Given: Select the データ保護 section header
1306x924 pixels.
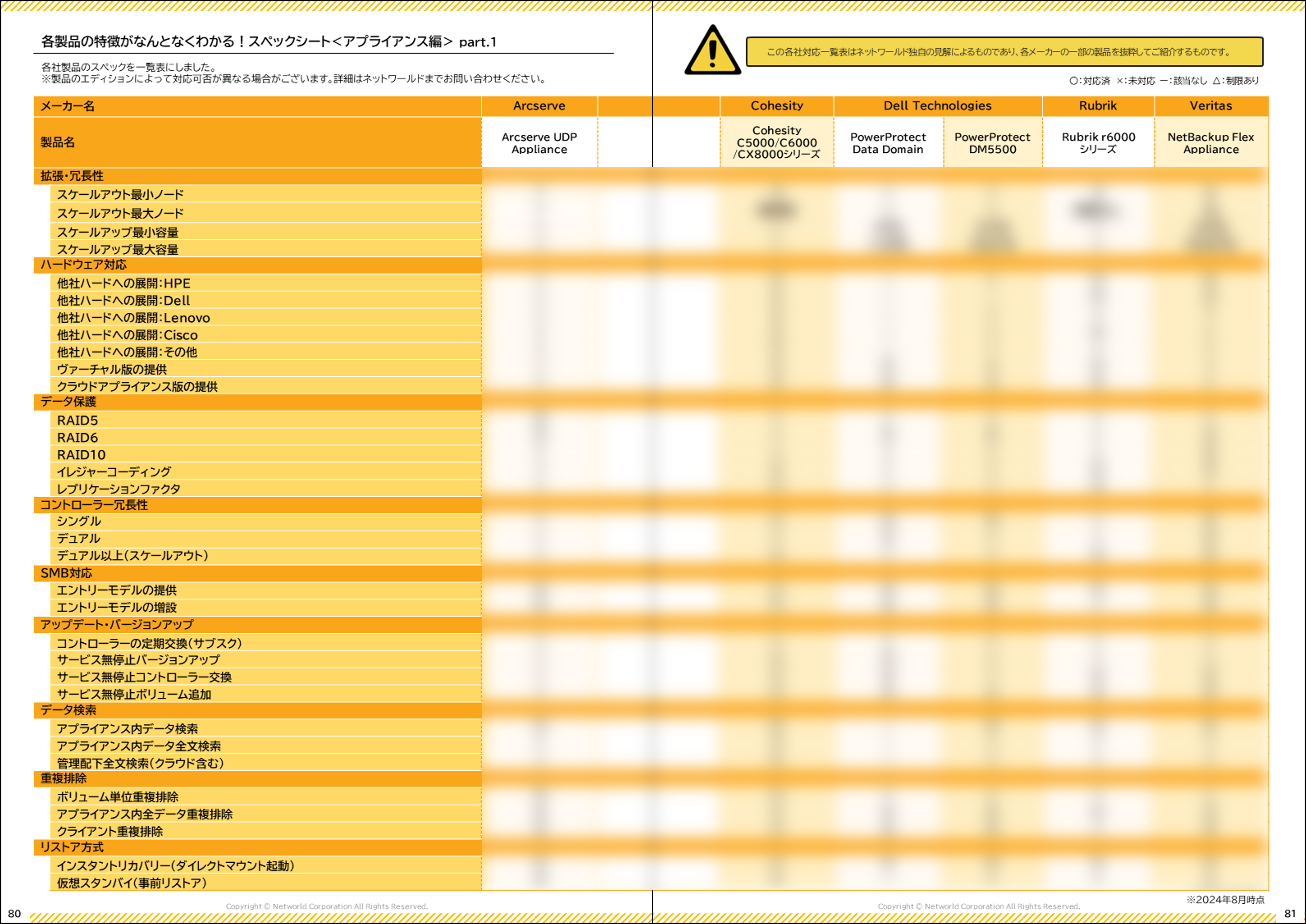Looking at the screenshot, I should pos(258,402).
